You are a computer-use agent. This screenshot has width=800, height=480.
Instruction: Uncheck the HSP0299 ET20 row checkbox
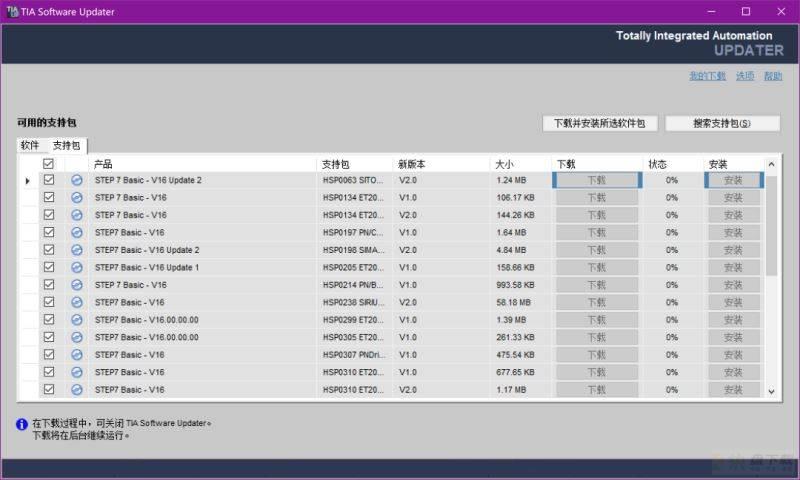tap(49, 319)
